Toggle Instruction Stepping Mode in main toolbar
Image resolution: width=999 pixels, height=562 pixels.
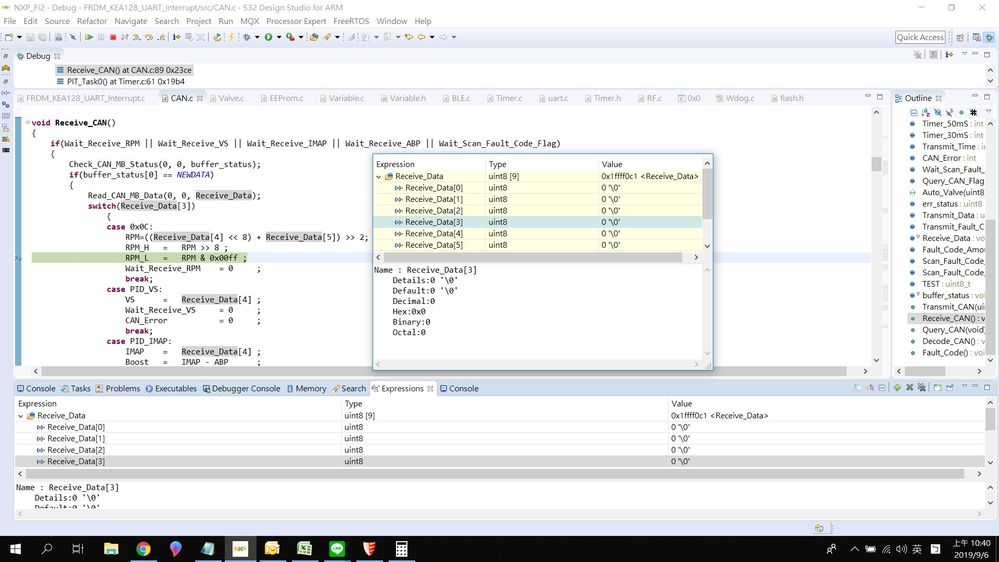tap(176, 37)
